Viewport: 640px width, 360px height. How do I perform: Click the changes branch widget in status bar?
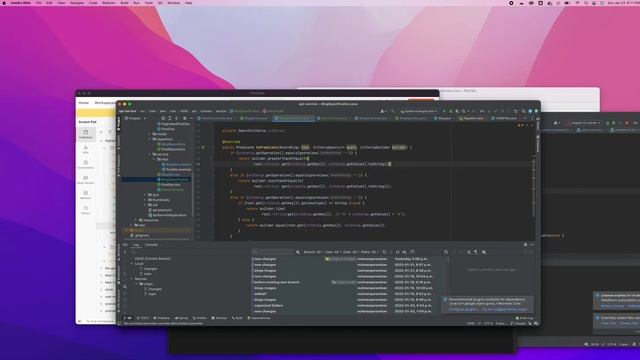click(x=518, y=323)
